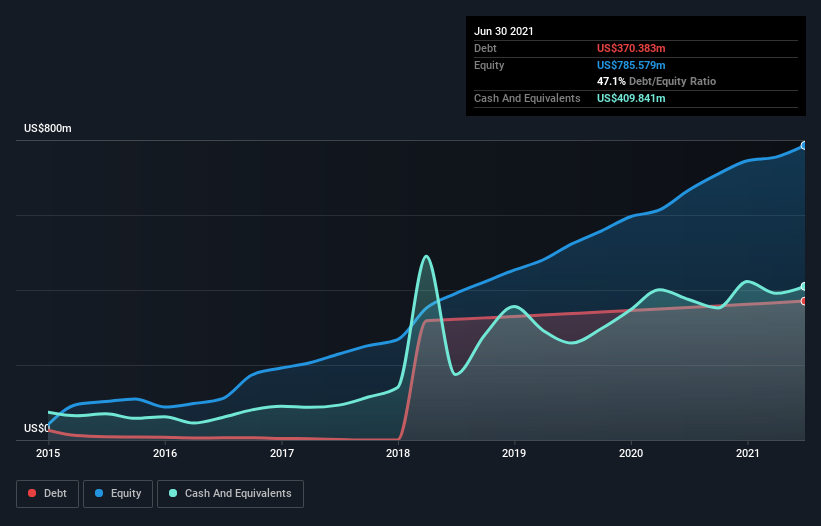Click the 2018 x-axis label
The height and width of the screenshot is (526, 821).
click(398, 453)
